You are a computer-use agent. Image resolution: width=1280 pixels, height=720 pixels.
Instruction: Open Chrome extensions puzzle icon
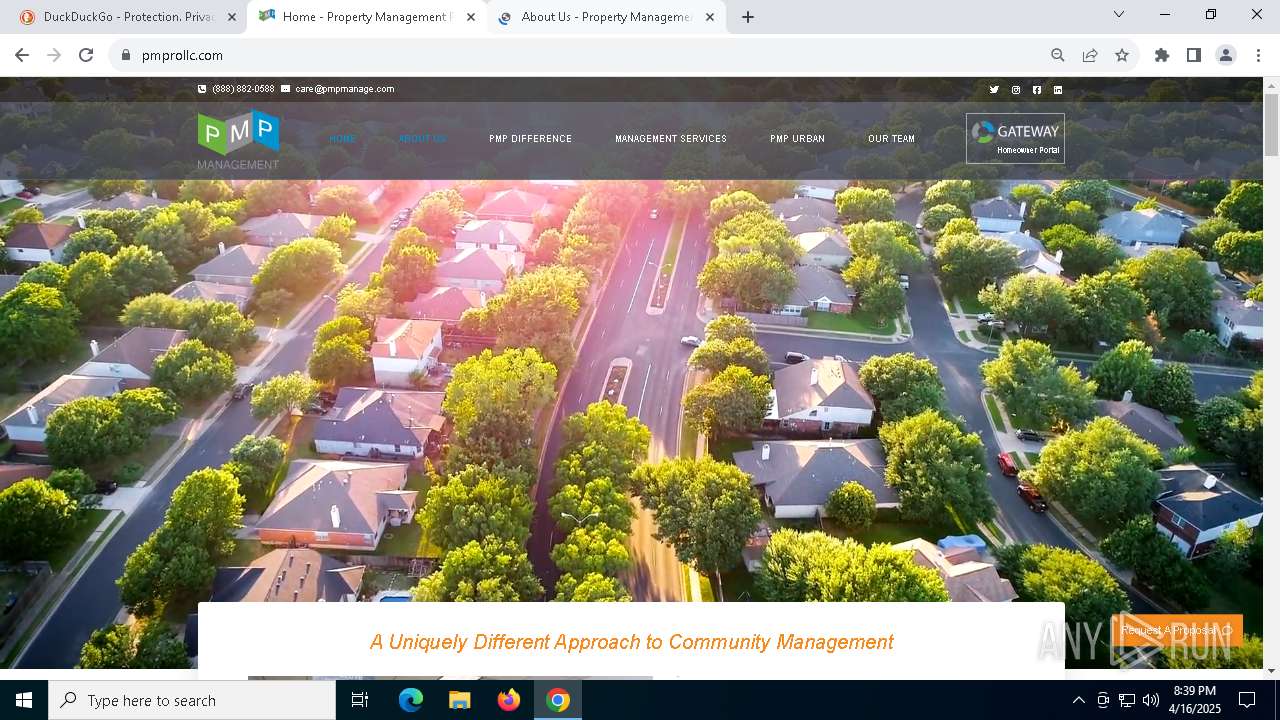coord(1162,55)
